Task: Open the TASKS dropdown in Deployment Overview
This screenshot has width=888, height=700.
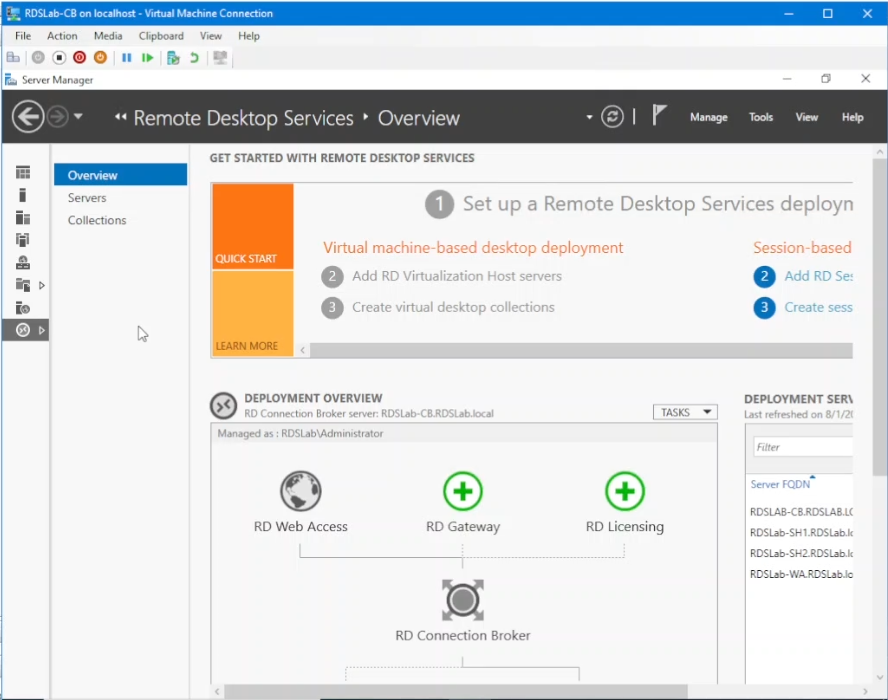Action: (685, 411)
